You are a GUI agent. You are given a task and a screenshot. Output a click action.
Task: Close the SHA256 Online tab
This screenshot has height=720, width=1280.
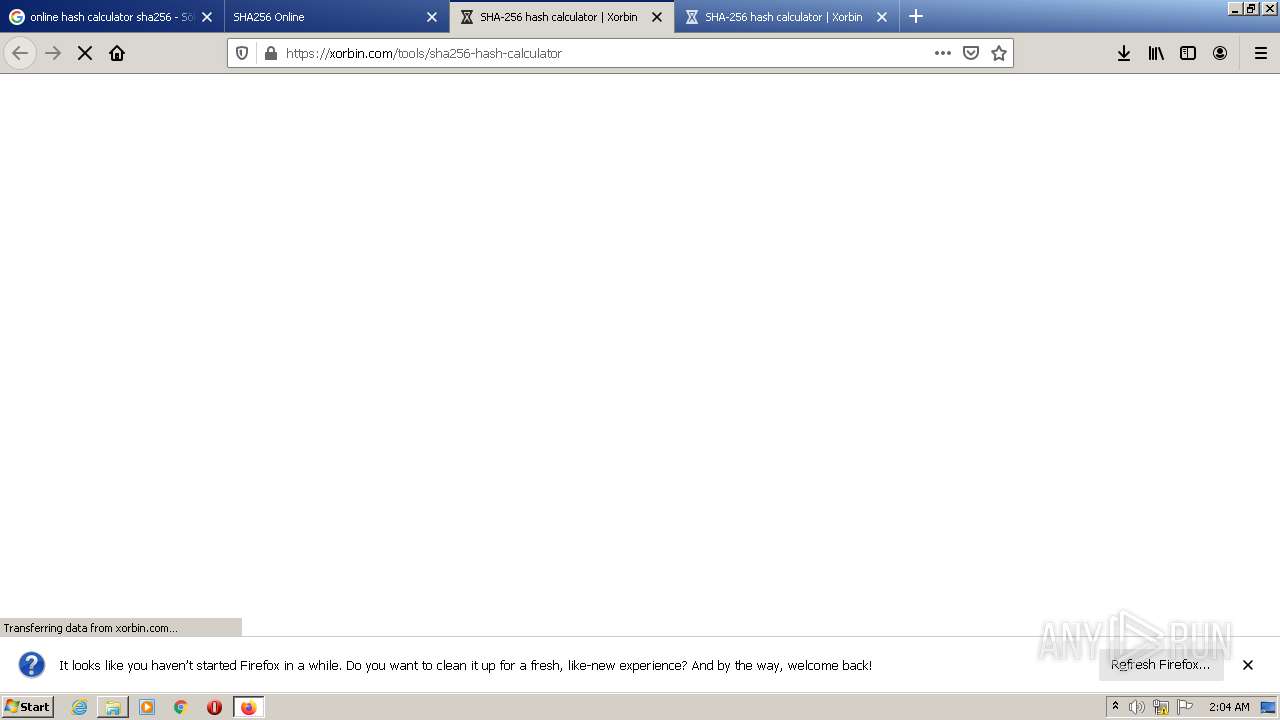pos(432,17)
